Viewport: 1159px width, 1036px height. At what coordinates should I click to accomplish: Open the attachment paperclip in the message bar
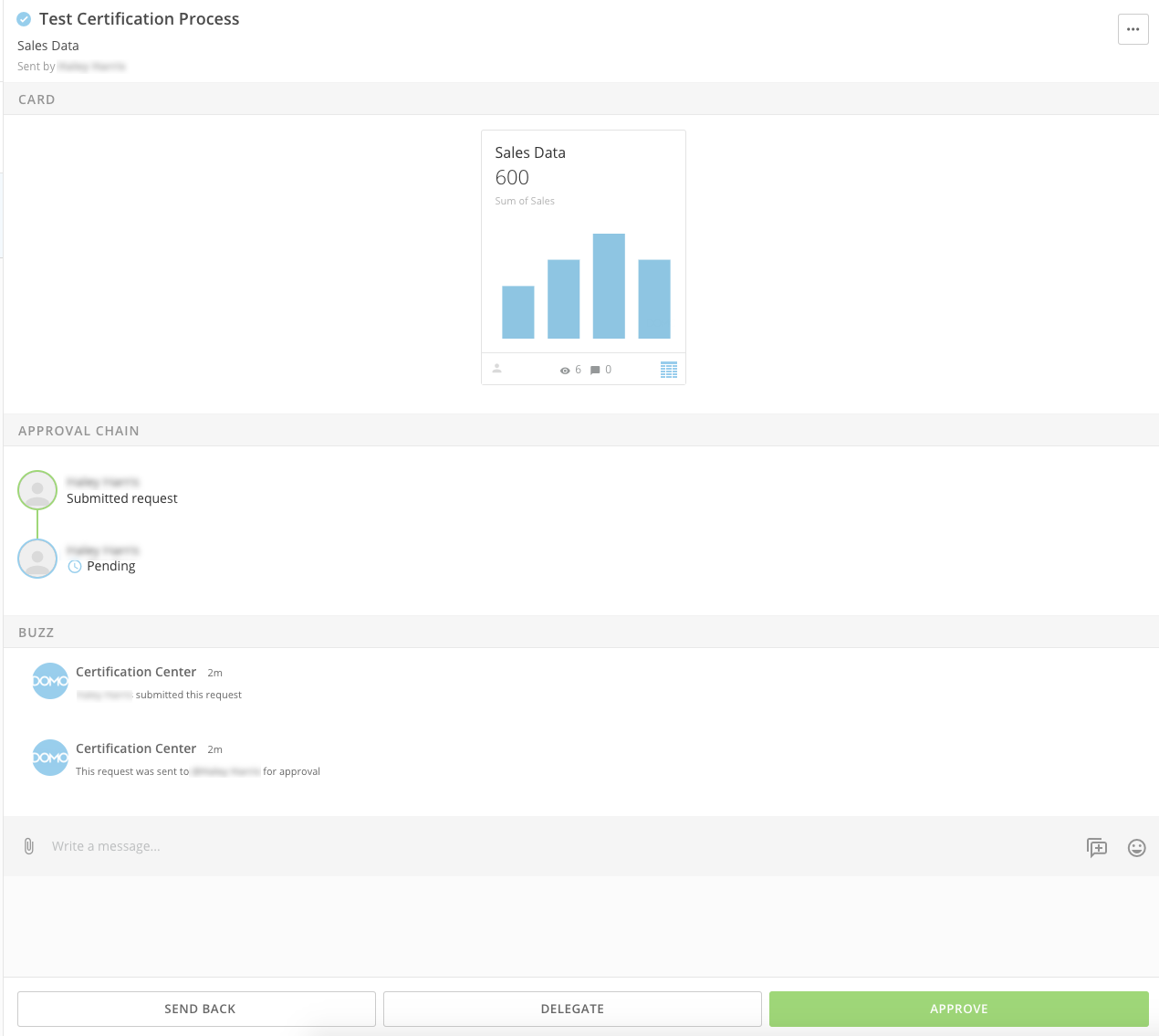click(28, 846)
